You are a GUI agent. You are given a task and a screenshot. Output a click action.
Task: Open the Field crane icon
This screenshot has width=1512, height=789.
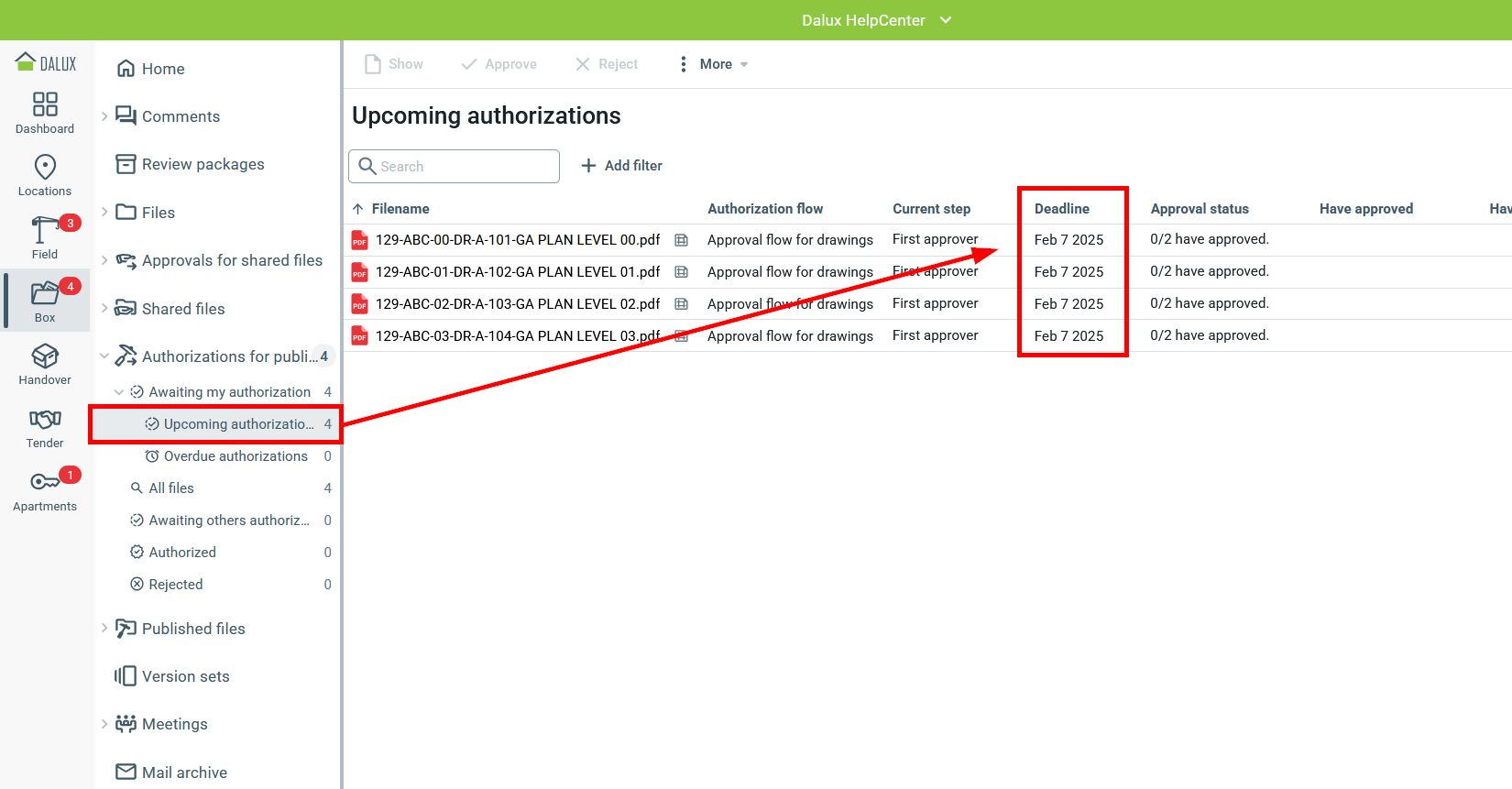point(45,230)
